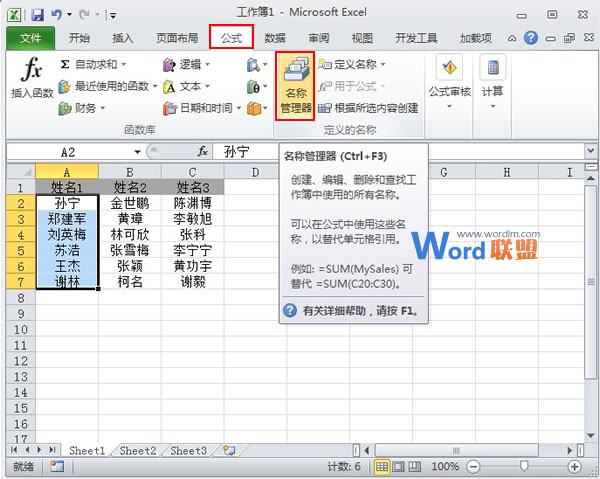600x479 pixels.
Task: Expand the AutoSum (自动求和) dropdown
Action: coord(125,64)
